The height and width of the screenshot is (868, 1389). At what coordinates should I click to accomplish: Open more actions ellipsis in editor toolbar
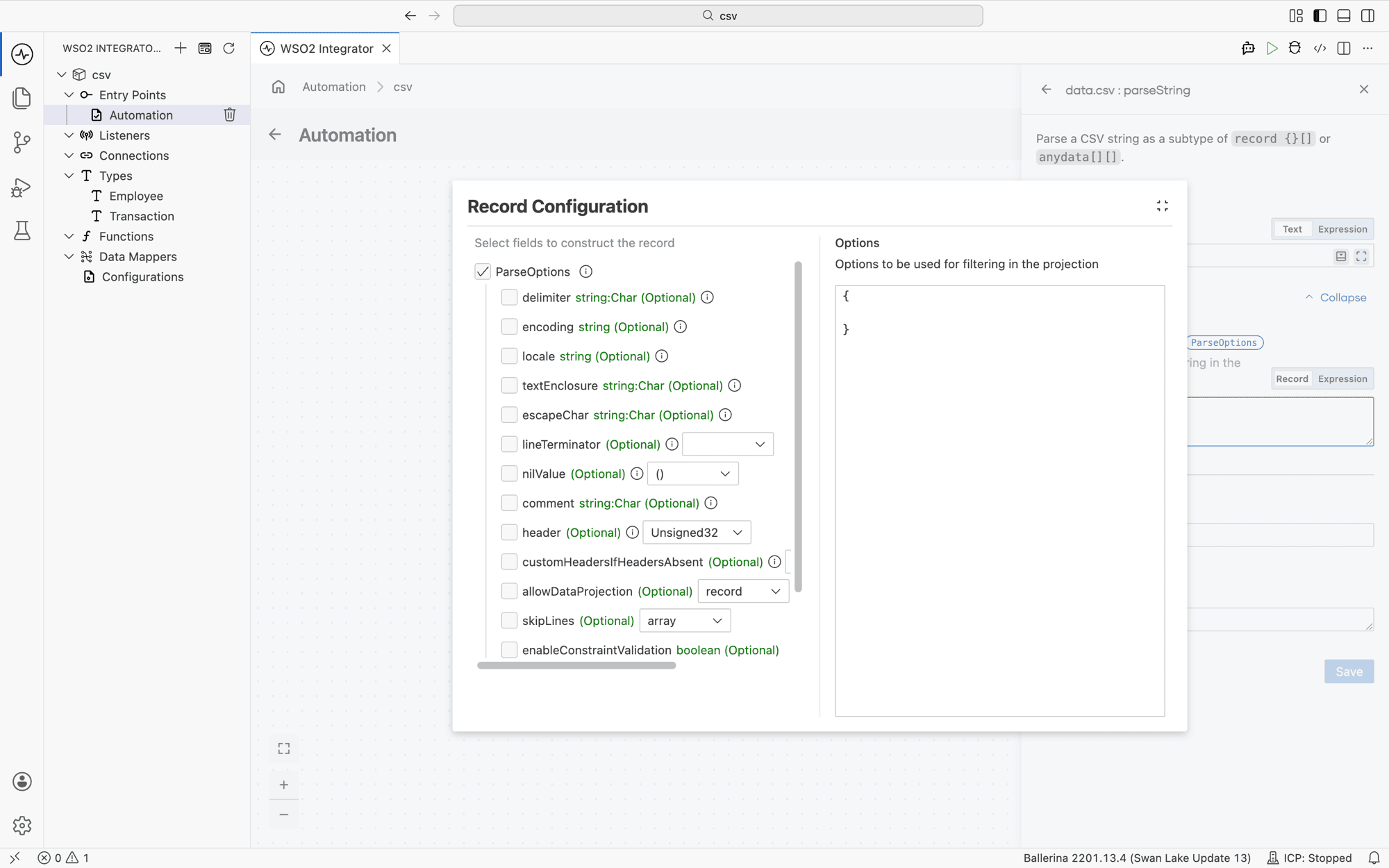pos(1367,48)
